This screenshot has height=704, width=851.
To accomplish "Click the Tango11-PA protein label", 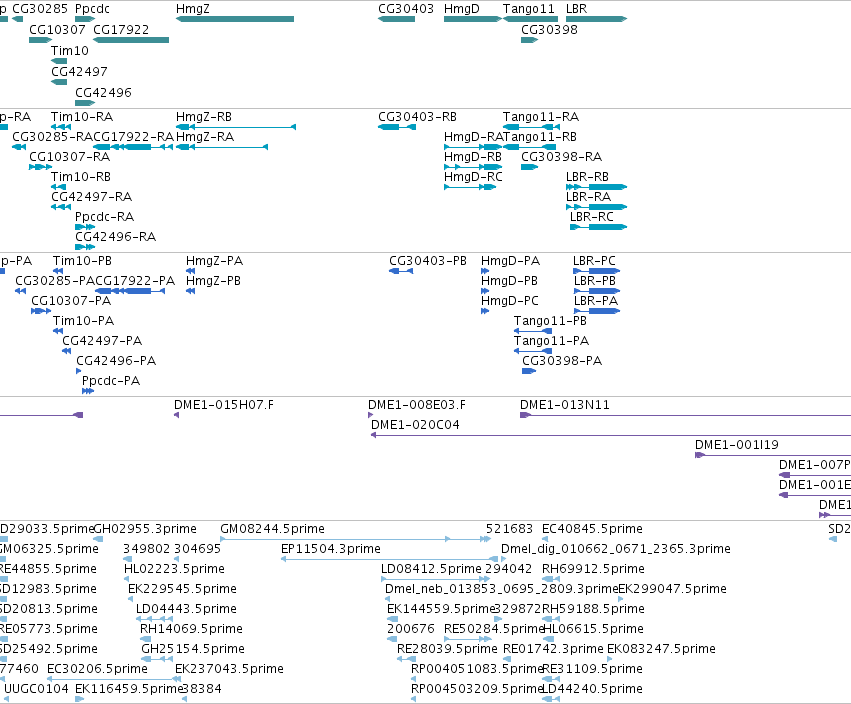I will (551, 341).
